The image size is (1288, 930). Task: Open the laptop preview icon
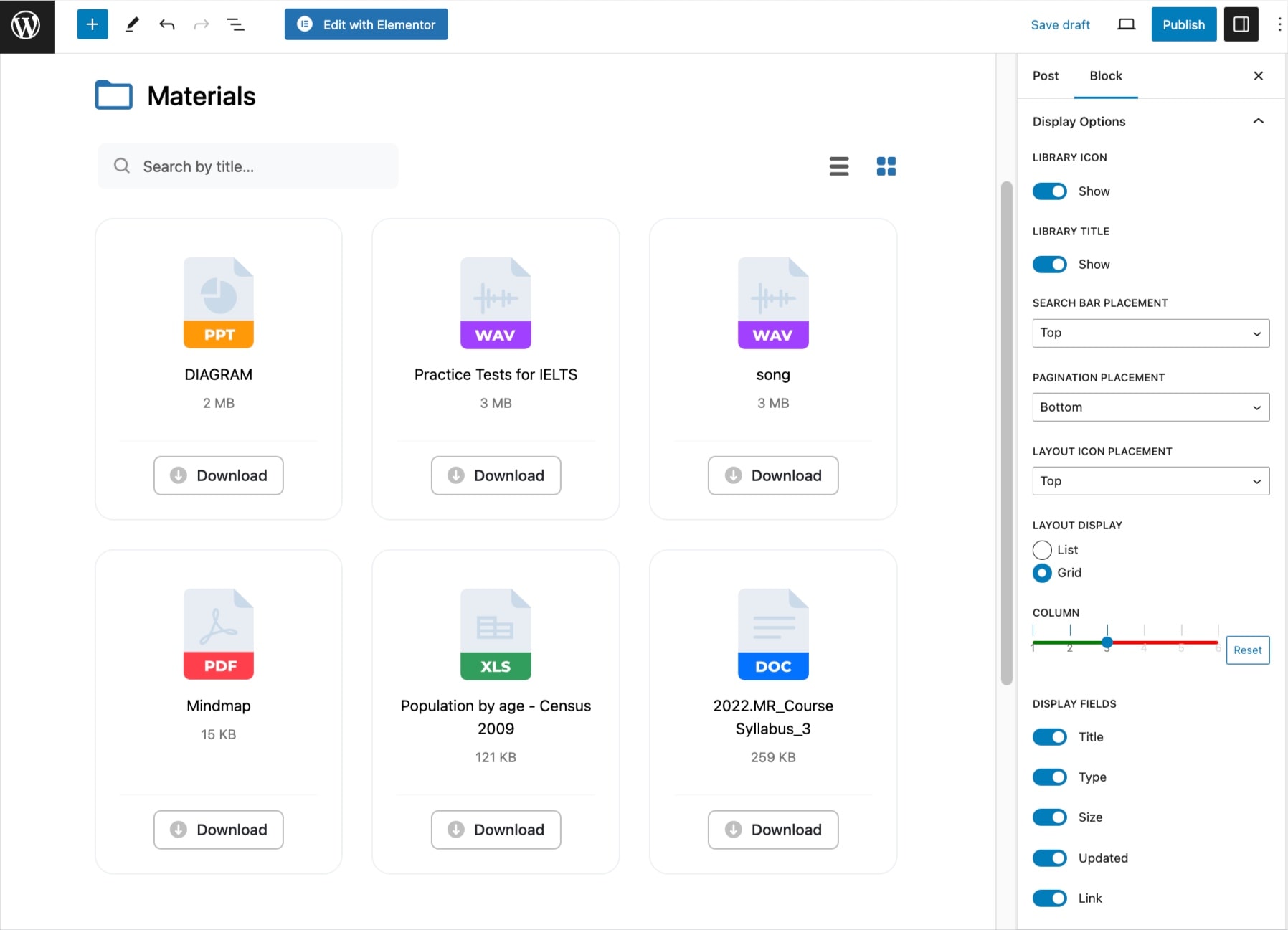coord(1127,24)
